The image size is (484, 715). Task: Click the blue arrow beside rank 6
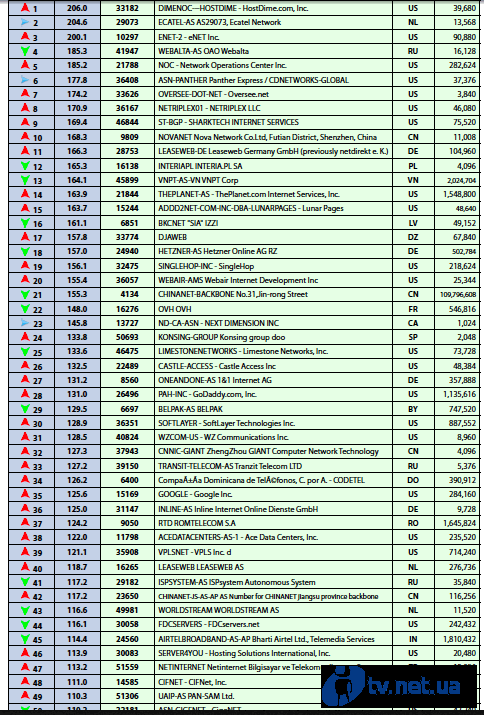coord(26,80)
